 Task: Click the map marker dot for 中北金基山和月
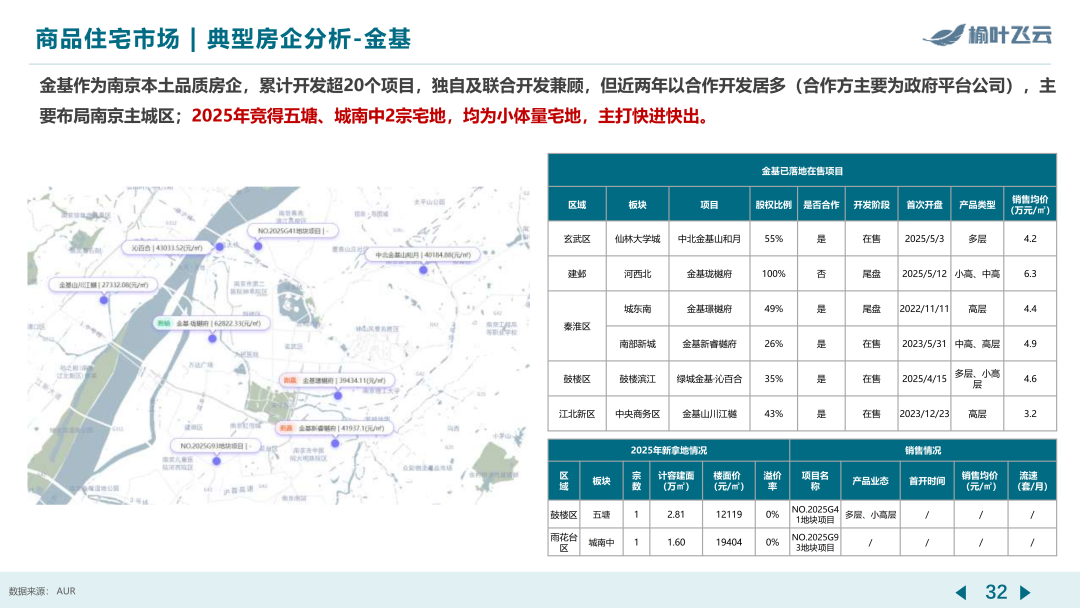(423, 270)
